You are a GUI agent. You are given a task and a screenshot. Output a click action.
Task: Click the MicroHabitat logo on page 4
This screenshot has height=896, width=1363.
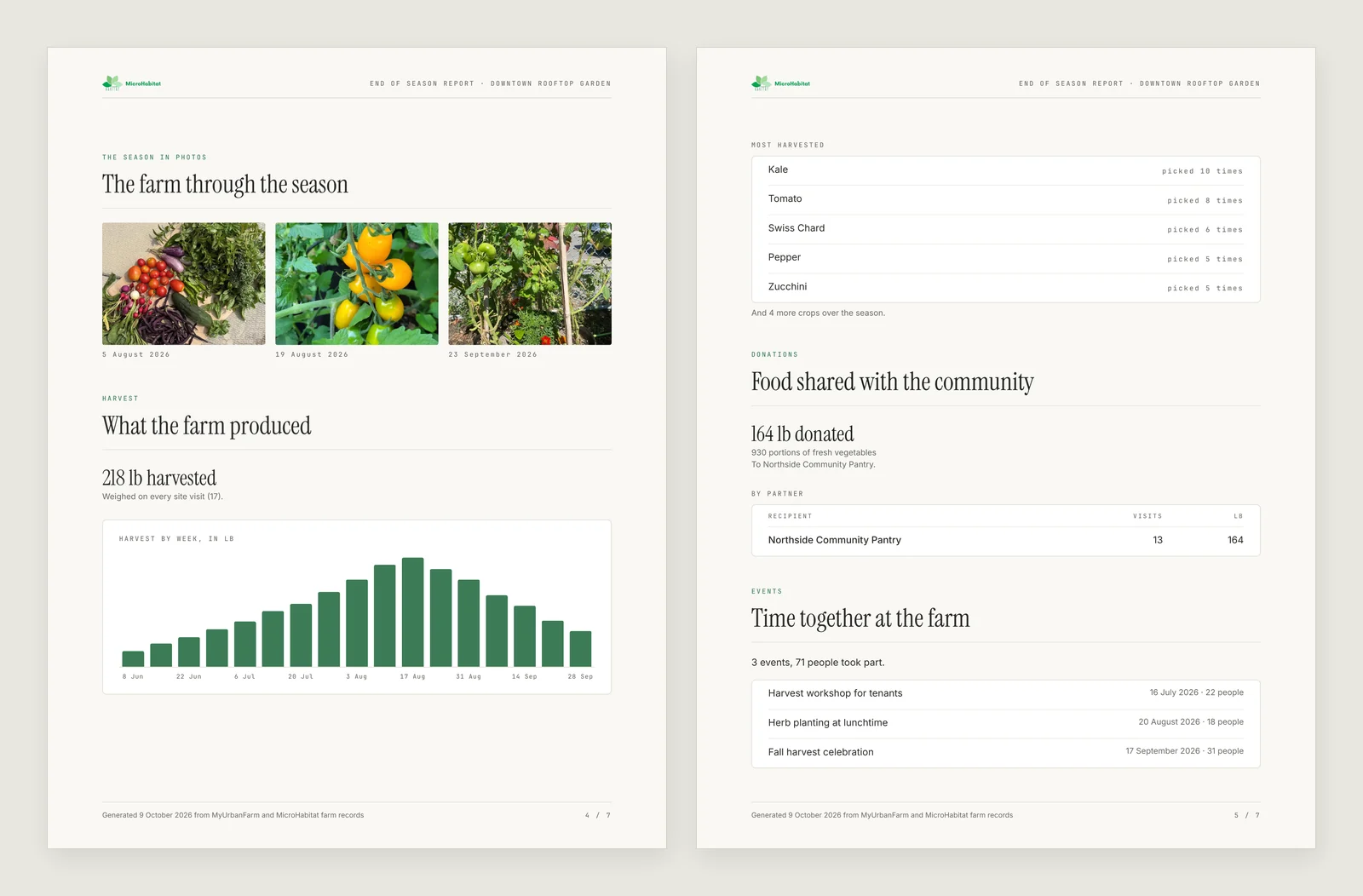coord(131,83)
